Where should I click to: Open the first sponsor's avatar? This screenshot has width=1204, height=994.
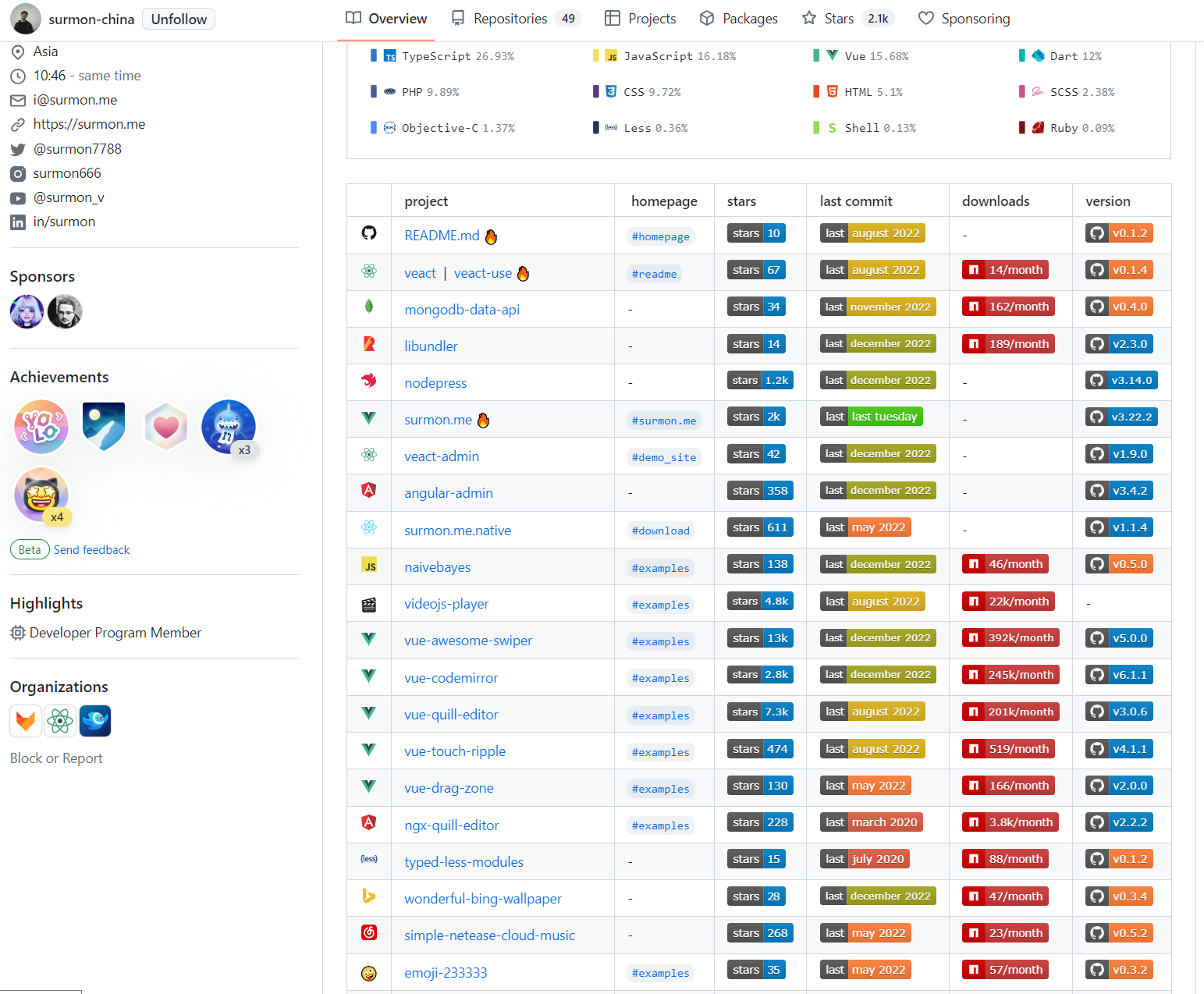point(27,312)
